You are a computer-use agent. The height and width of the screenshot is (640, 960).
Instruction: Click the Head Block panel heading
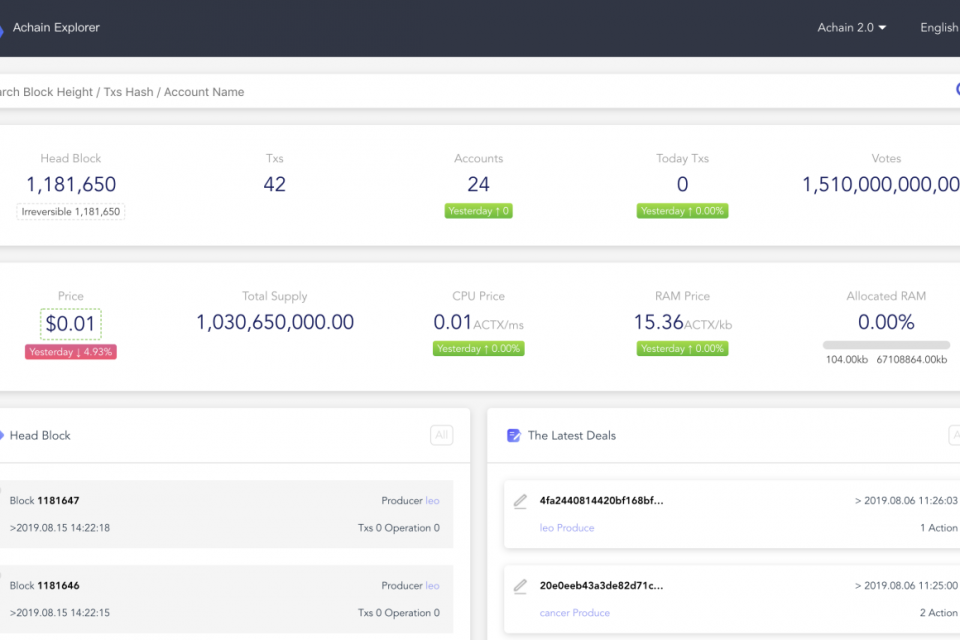[x=40, y=435]
